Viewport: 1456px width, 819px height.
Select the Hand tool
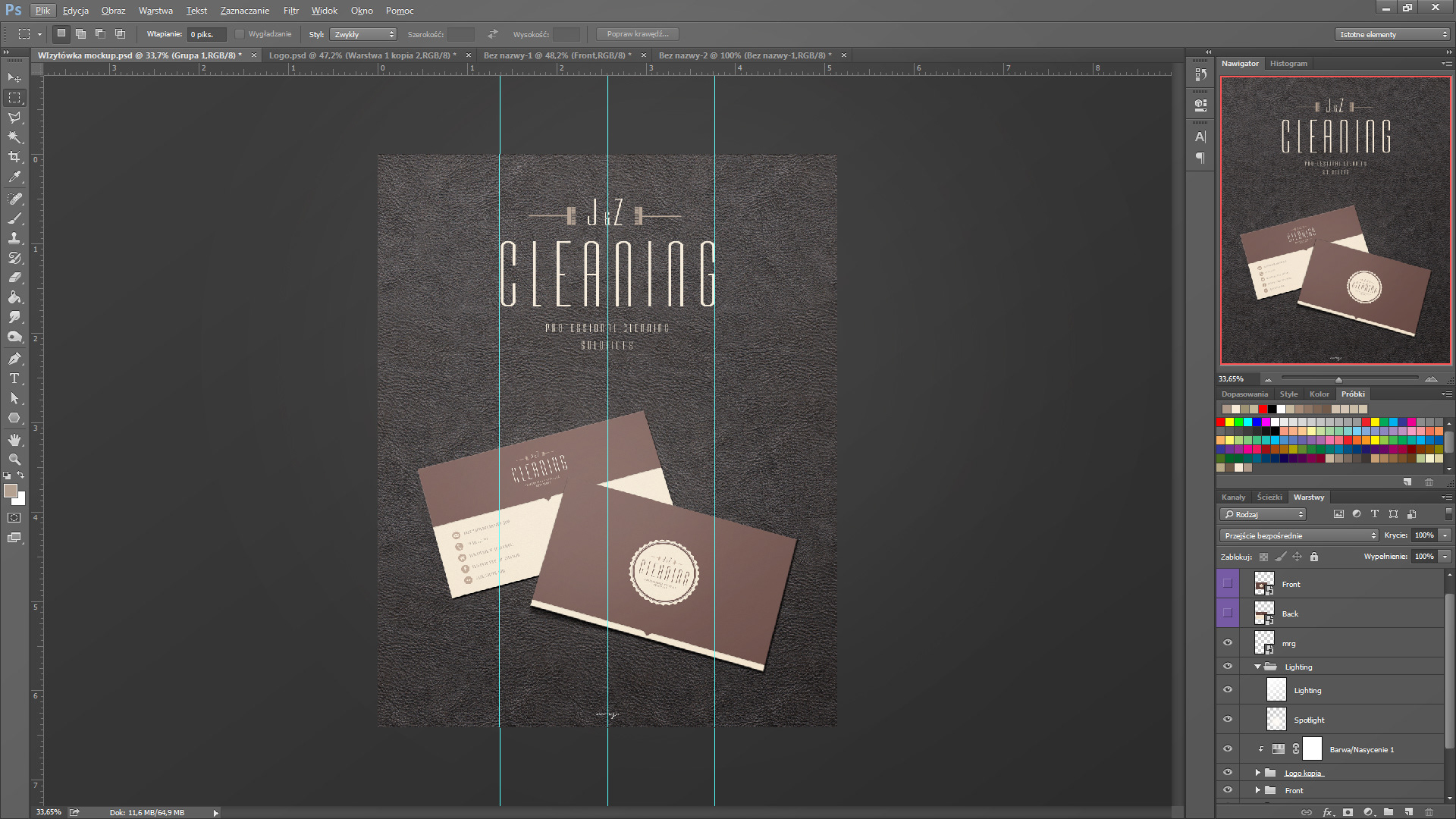14,440
